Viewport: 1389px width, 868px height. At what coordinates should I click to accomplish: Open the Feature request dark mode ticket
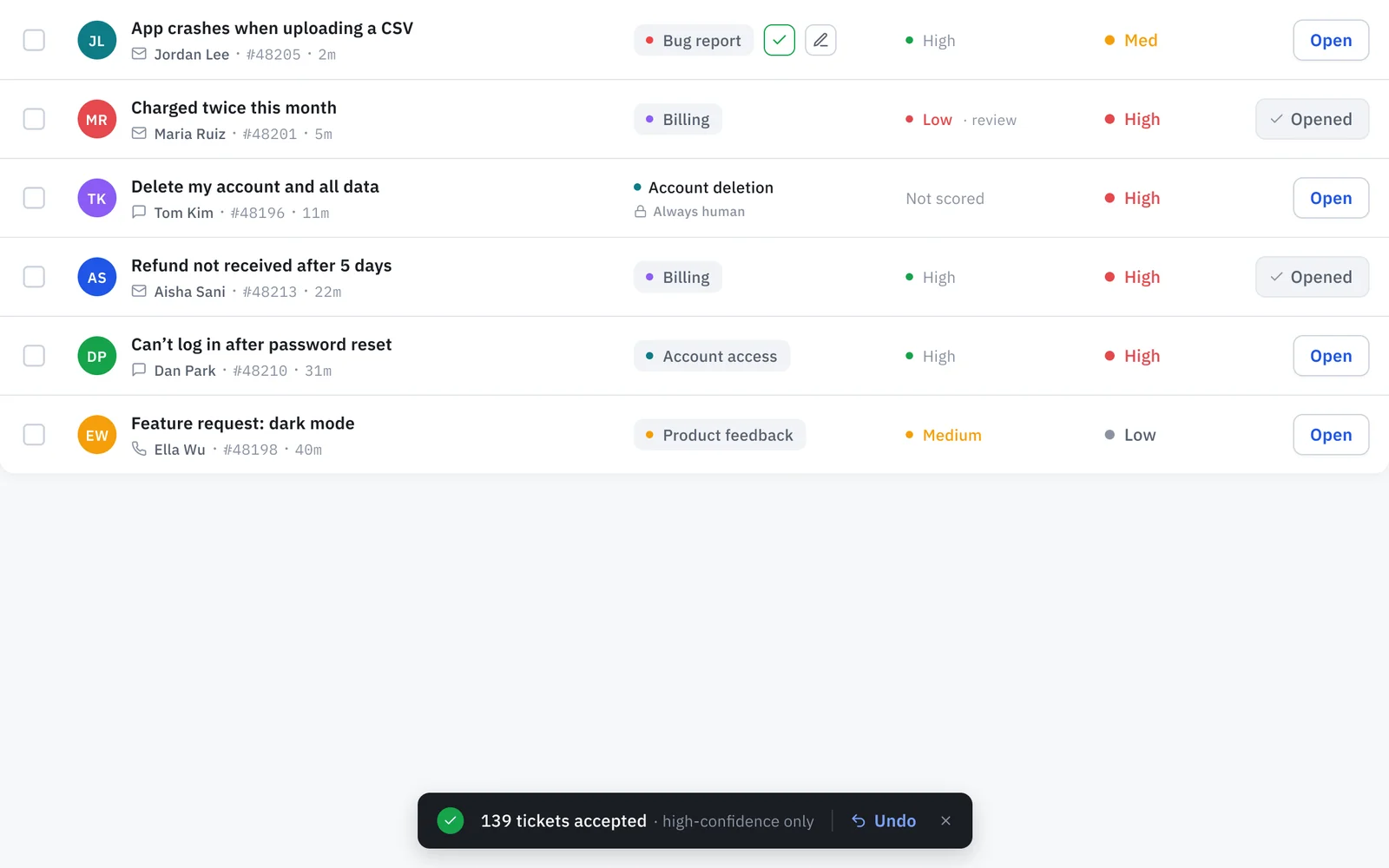tap(1331, 435)
